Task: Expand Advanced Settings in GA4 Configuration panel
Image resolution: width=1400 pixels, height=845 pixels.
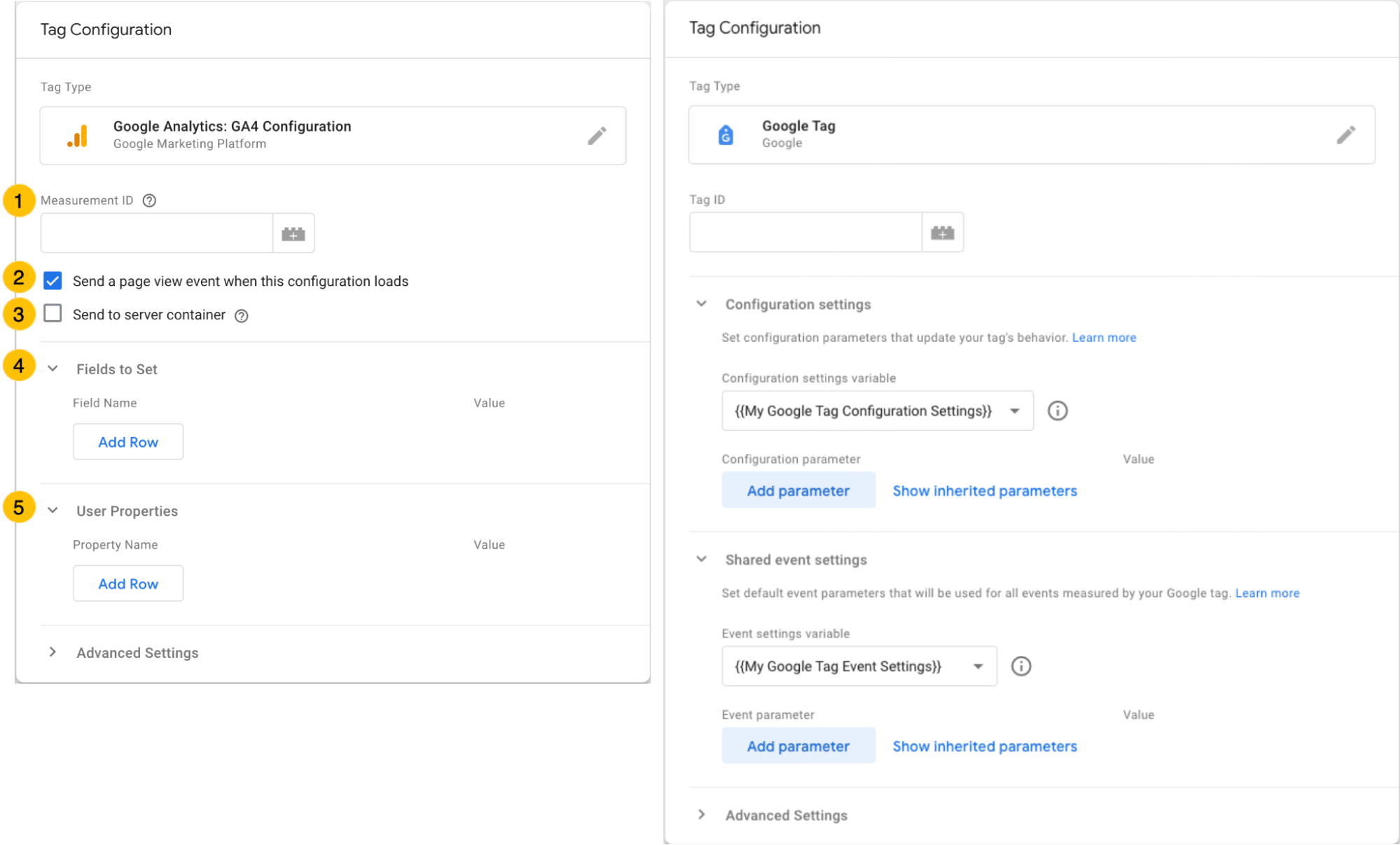Action: (x=53, y=652)
